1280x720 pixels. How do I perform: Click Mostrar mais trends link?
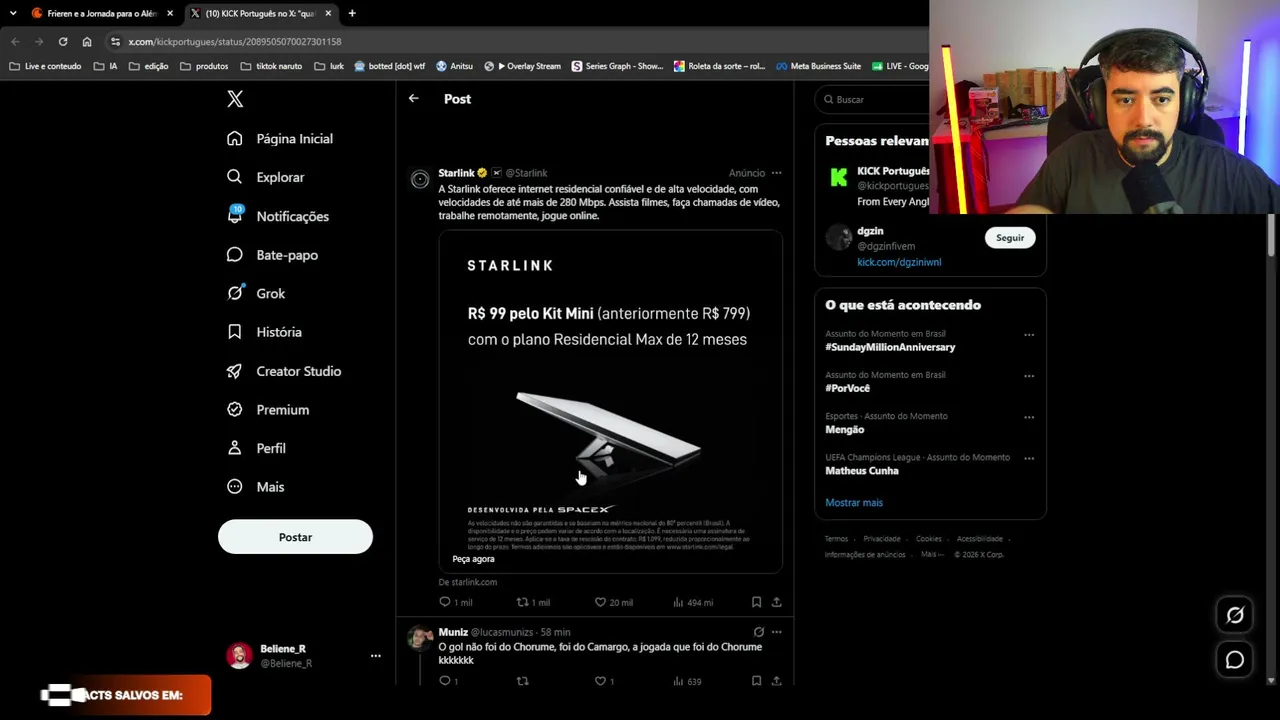click(x=854, y=503)
